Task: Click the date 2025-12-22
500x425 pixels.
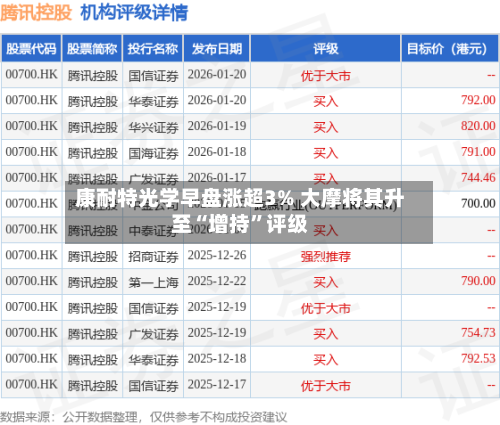Action: coord(217,281)
